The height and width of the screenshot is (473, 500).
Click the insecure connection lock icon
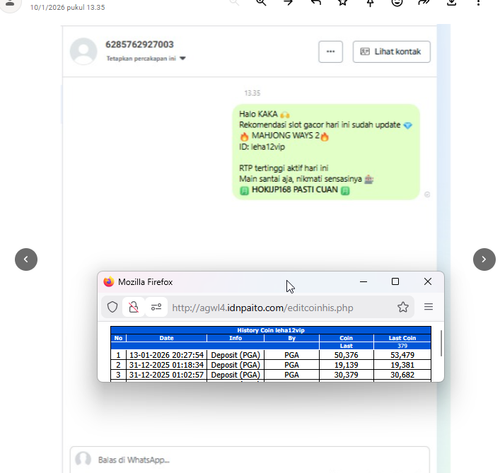(x=133, y=307)
